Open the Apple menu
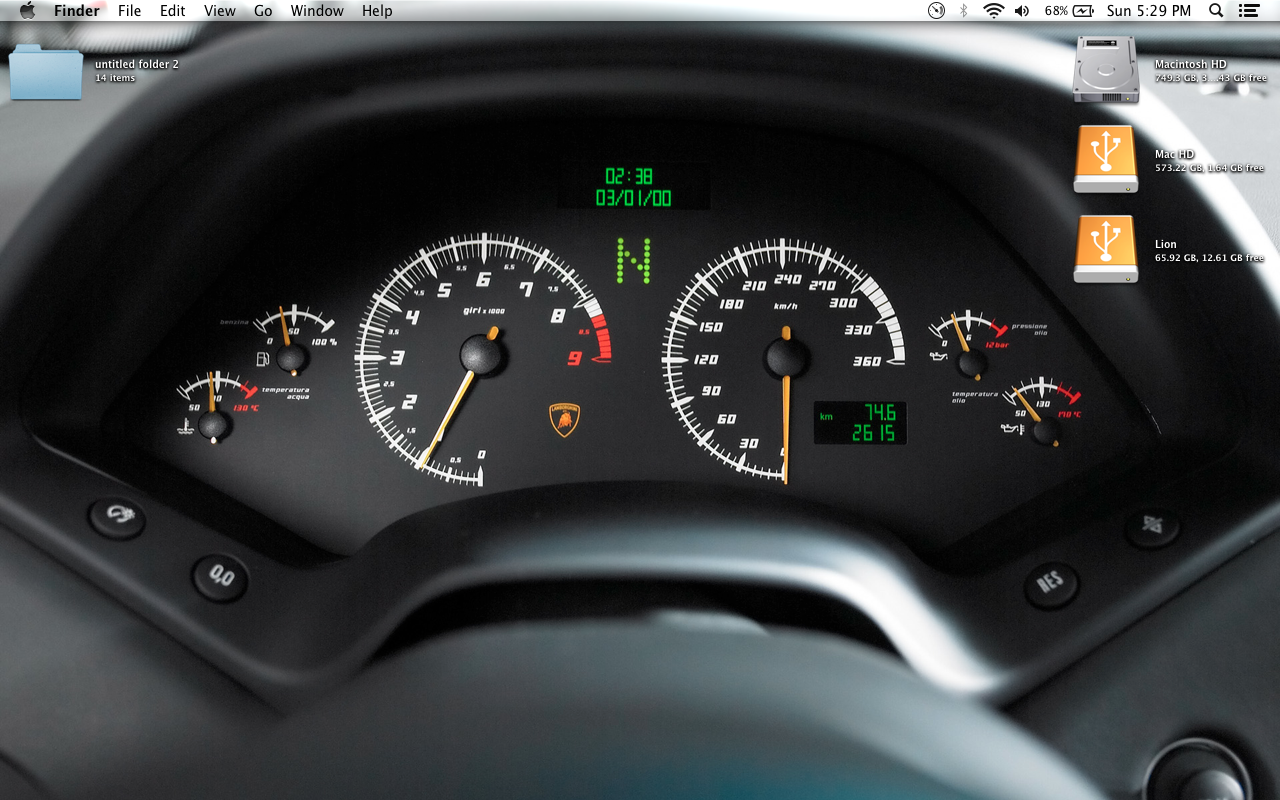 coord(27,11)
